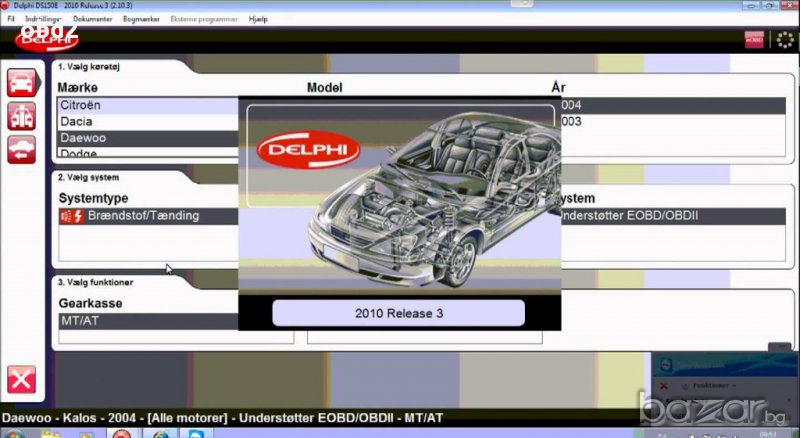Select Brændstof/Tænding system type
The width and height of the screenshot is (800, 438).
click(x=143, y=215)
